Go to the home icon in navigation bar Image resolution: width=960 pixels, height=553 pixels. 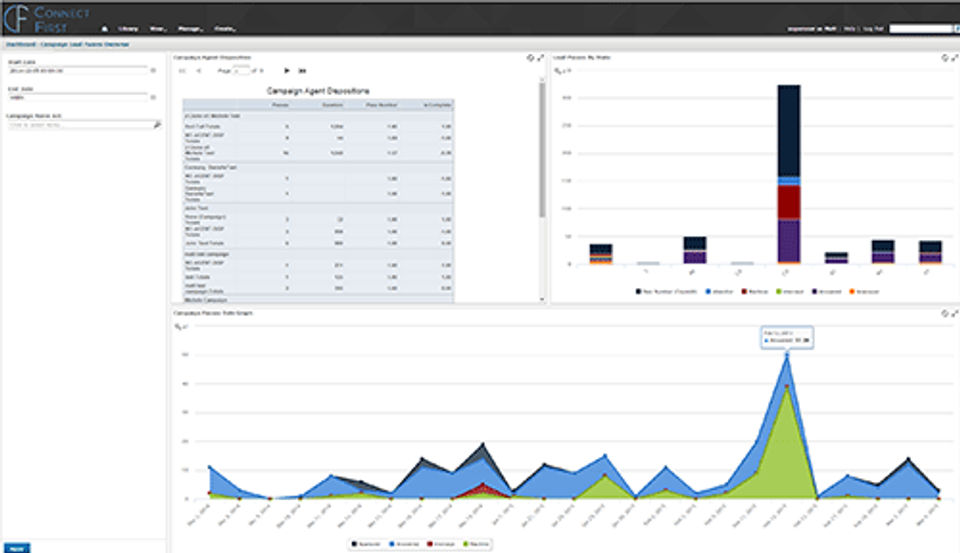[105, 29]
